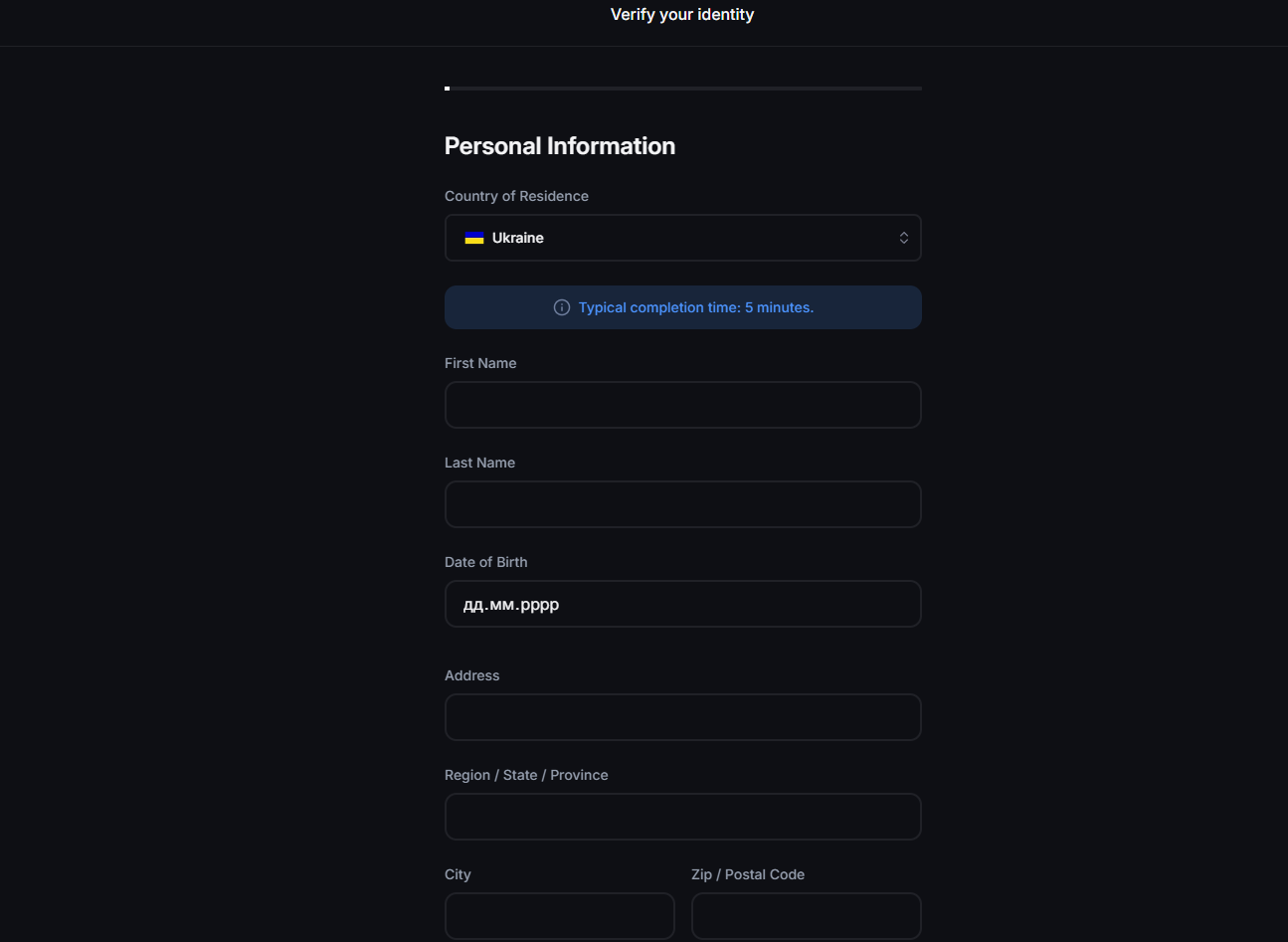Click the Ukraine flag icon

474,238
